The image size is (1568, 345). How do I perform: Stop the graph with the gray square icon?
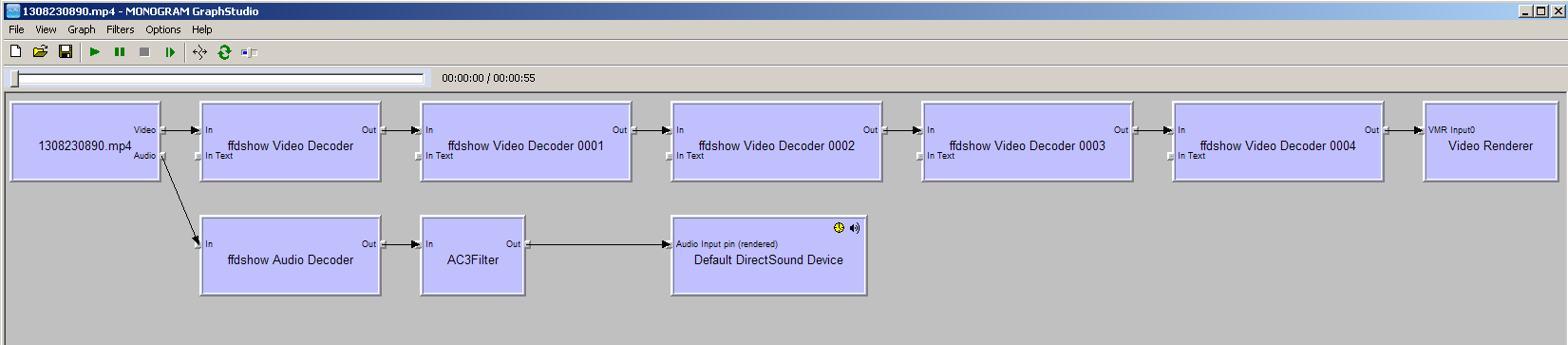pyautogui.click(x=144, y=52)
